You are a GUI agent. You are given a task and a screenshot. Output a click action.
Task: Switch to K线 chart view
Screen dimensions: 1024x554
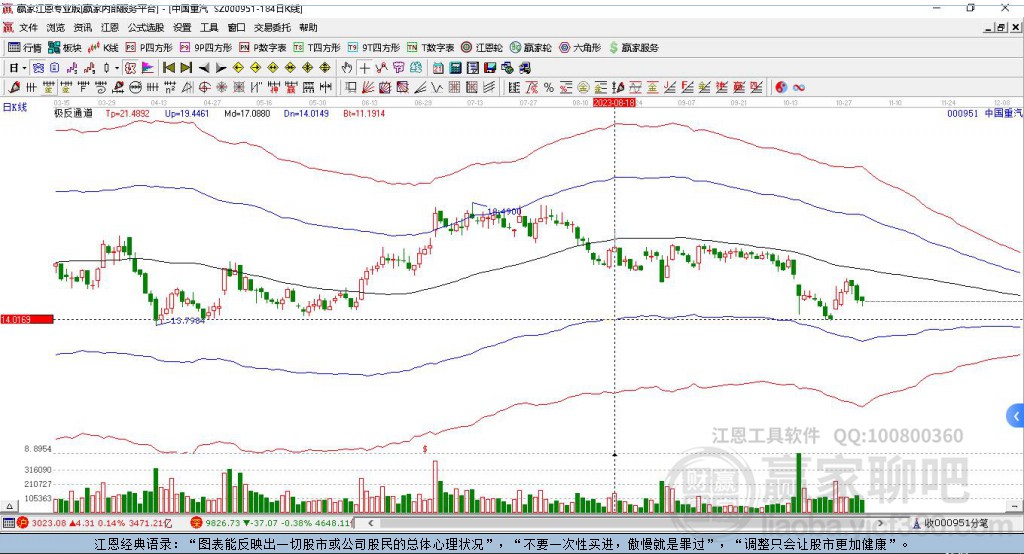pos(103,48)
